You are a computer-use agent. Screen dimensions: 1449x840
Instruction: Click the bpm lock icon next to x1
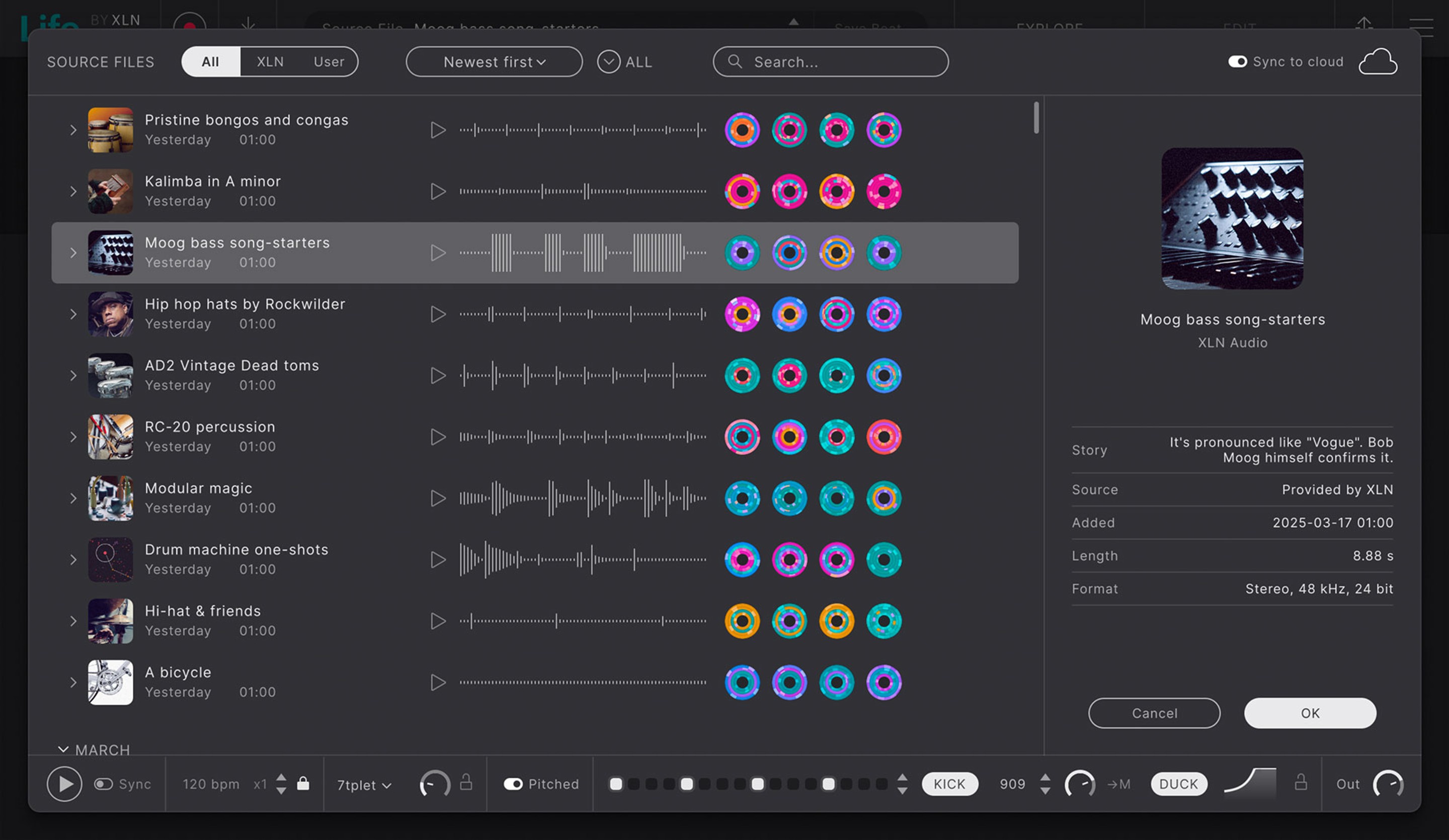(x=303, y=784)
